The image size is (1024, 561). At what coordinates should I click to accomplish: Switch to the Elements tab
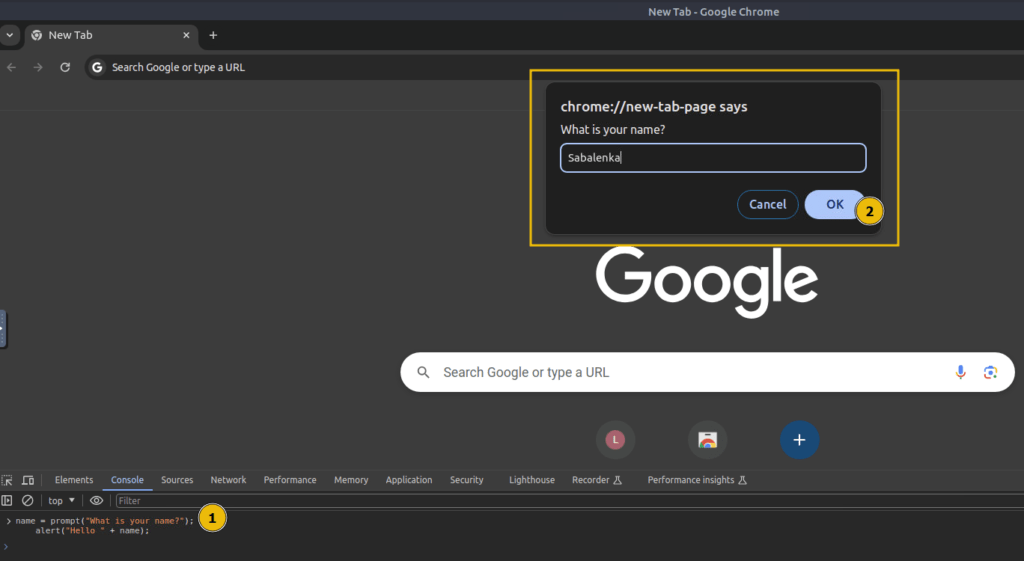point(74,480)
